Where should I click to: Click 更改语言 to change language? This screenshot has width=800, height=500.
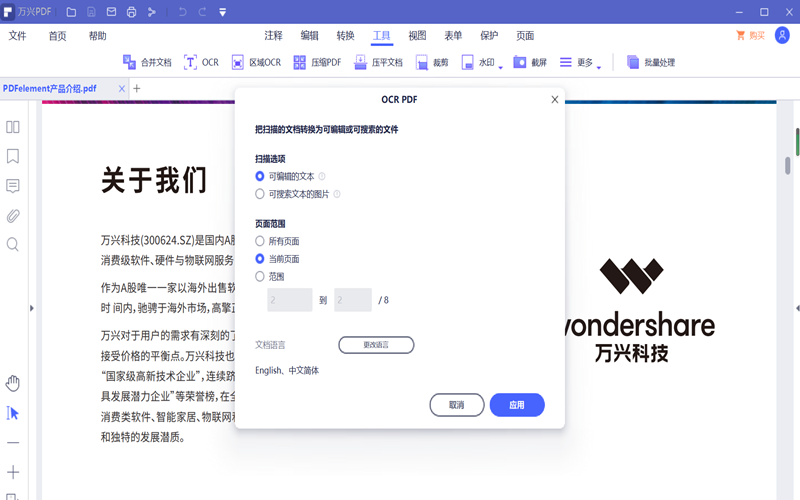click(x=376, y=345)
